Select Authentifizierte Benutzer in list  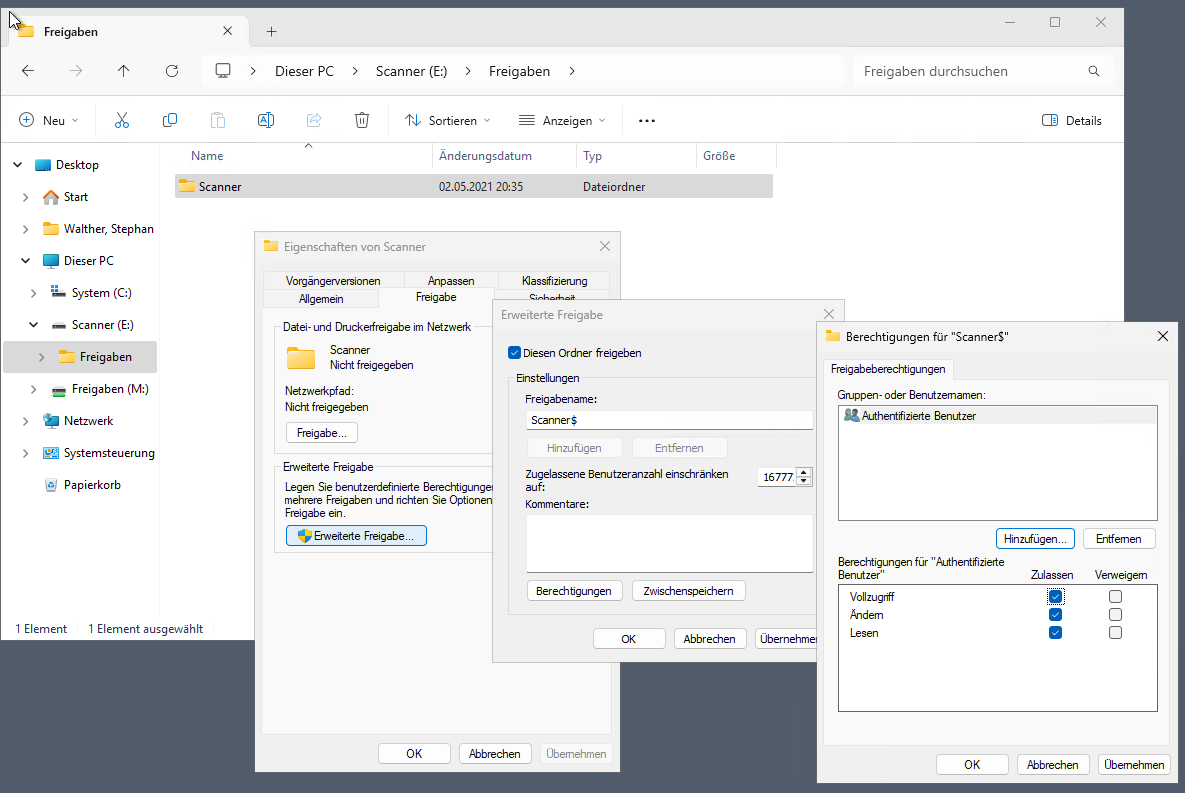pos(997,416)
